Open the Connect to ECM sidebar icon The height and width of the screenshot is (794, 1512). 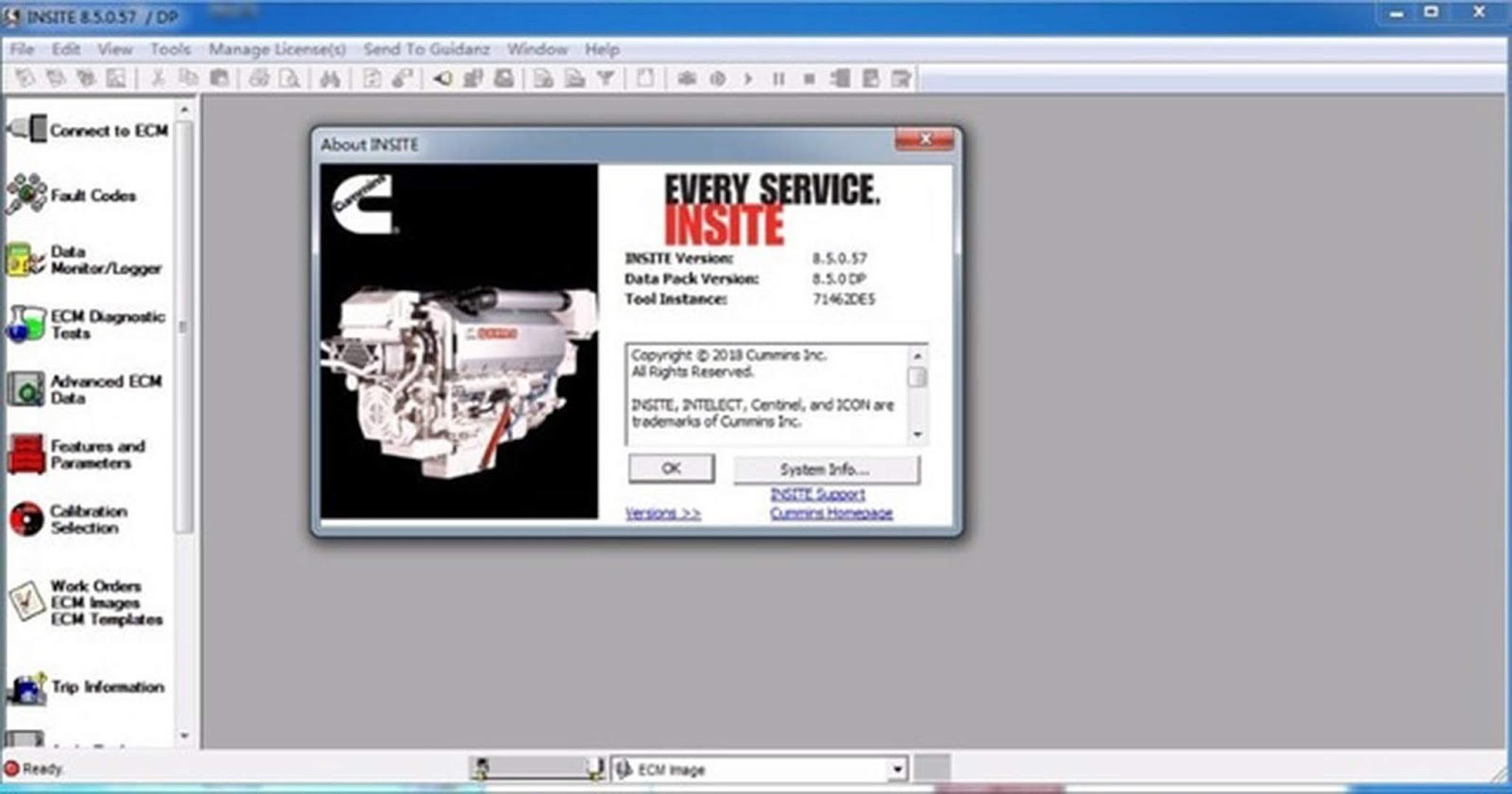click(x=26, y=129)
